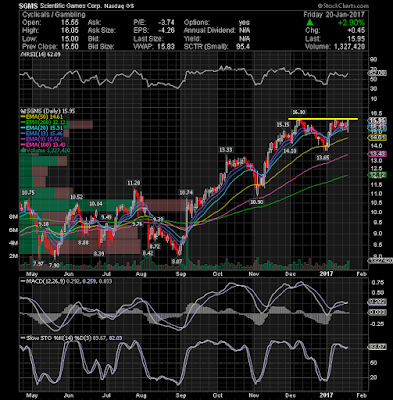Click the 10.75 May price annotation

28,192
